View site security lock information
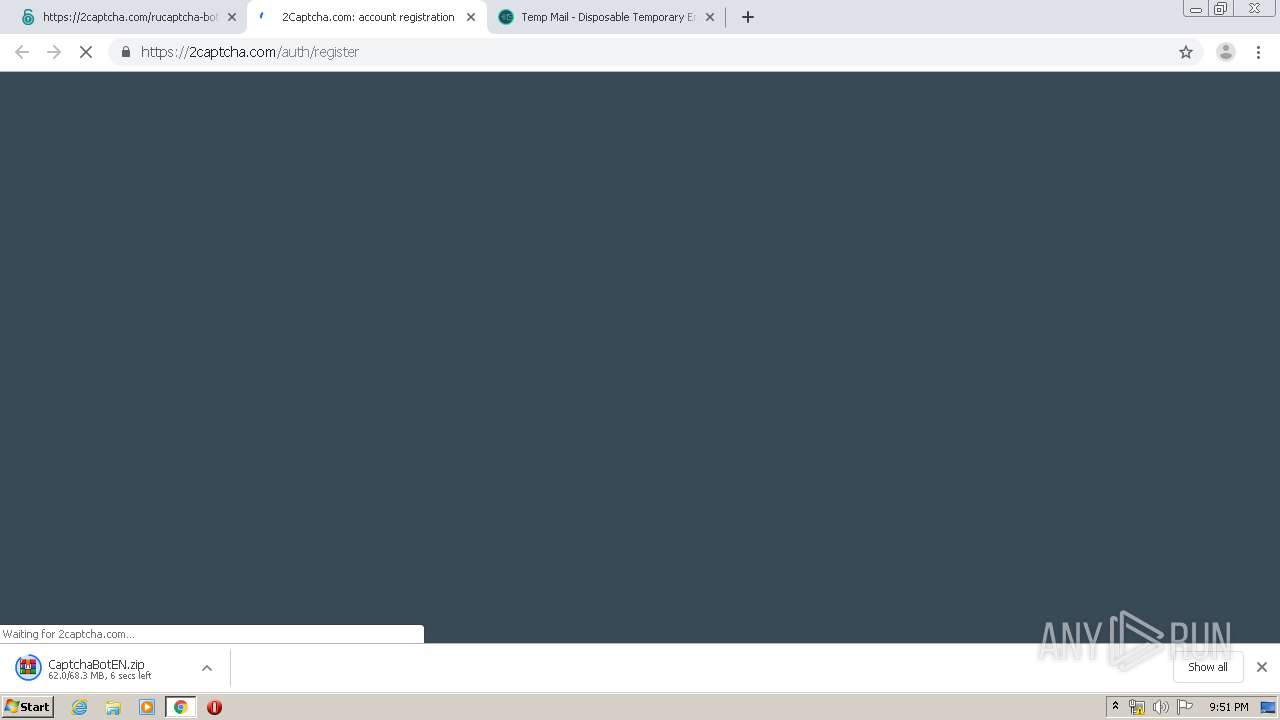 click(x=126, y=52)
